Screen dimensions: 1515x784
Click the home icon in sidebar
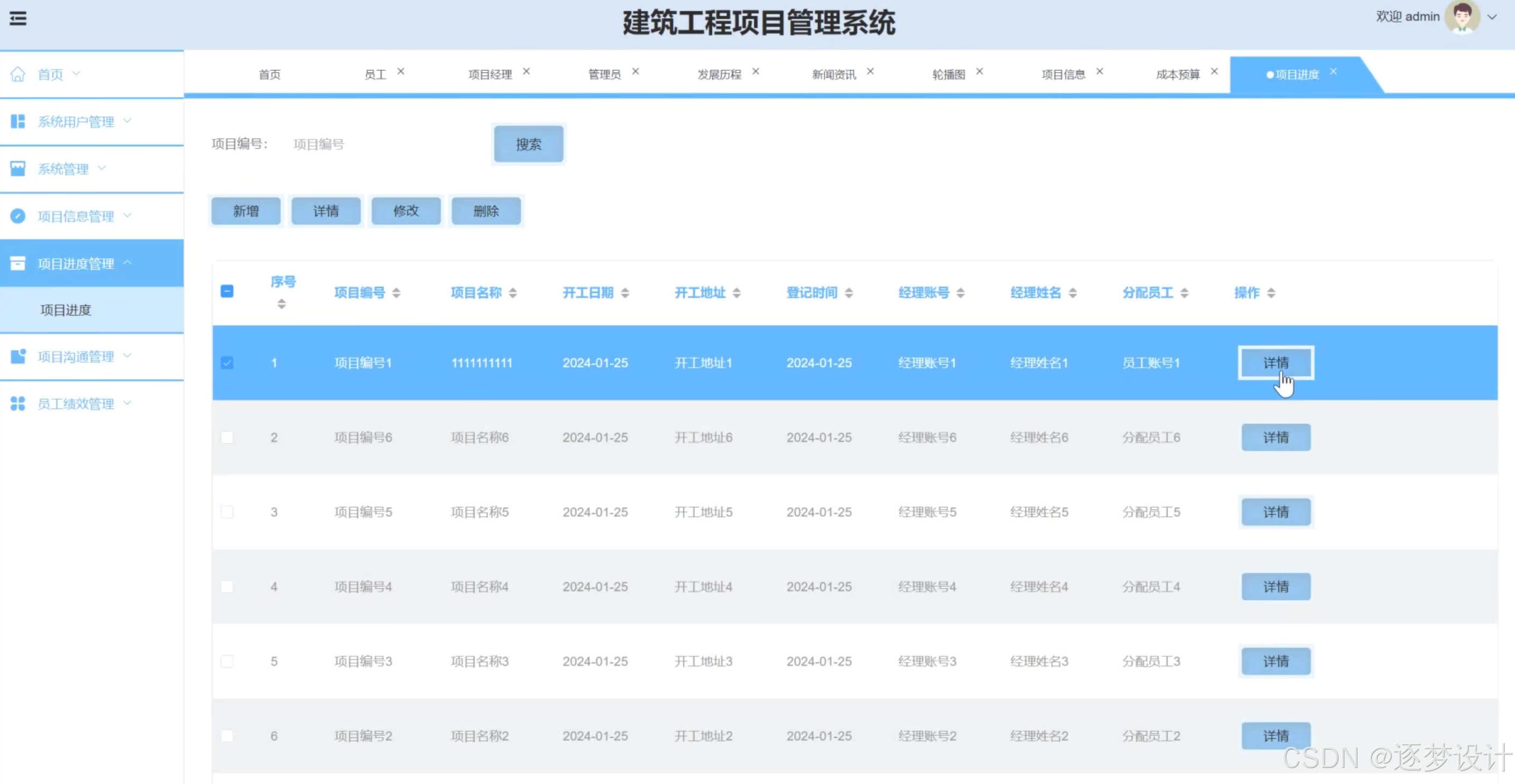coord(18,74)
